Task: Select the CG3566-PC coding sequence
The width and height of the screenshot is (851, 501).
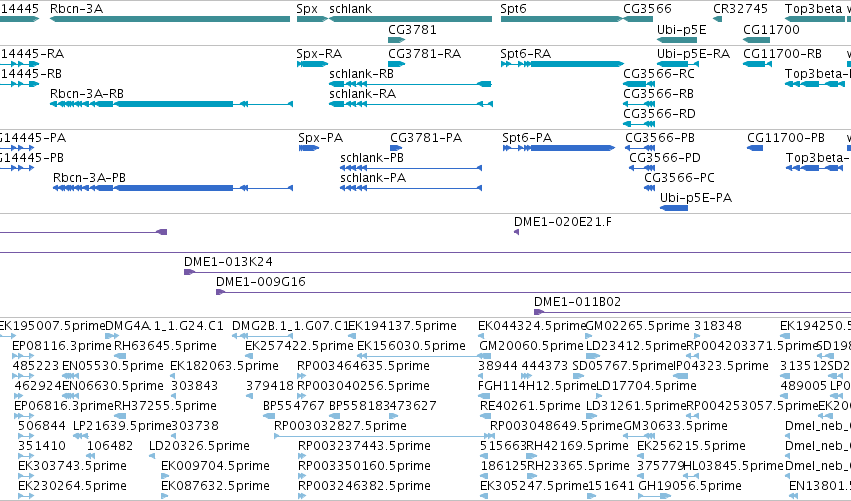Action: click(x=650, y=188)
